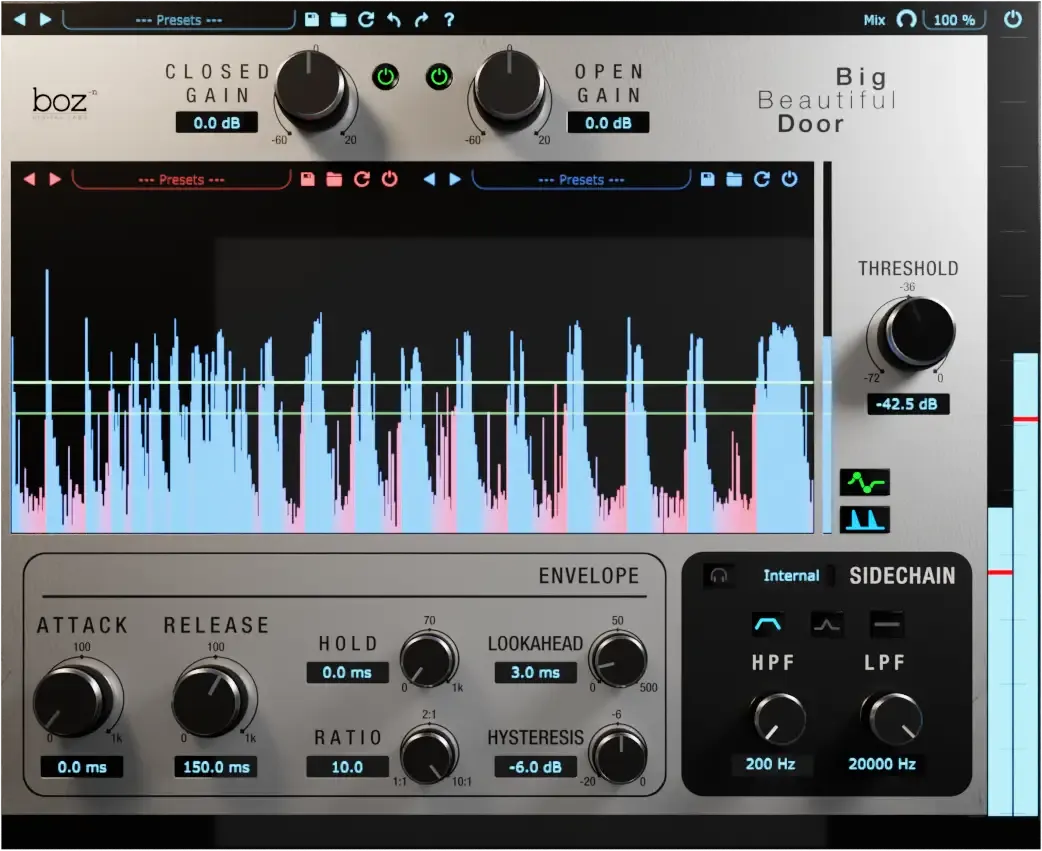Image resolution: width=1042 pixels, height=851 pixels.
Task: Toggle sidechain listen headphones button
Action: coord(719,575)
